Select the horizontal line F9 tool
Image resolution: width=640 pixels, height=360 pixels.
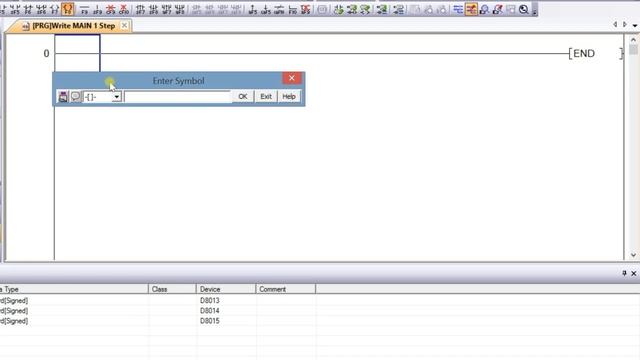click(84, 9)
